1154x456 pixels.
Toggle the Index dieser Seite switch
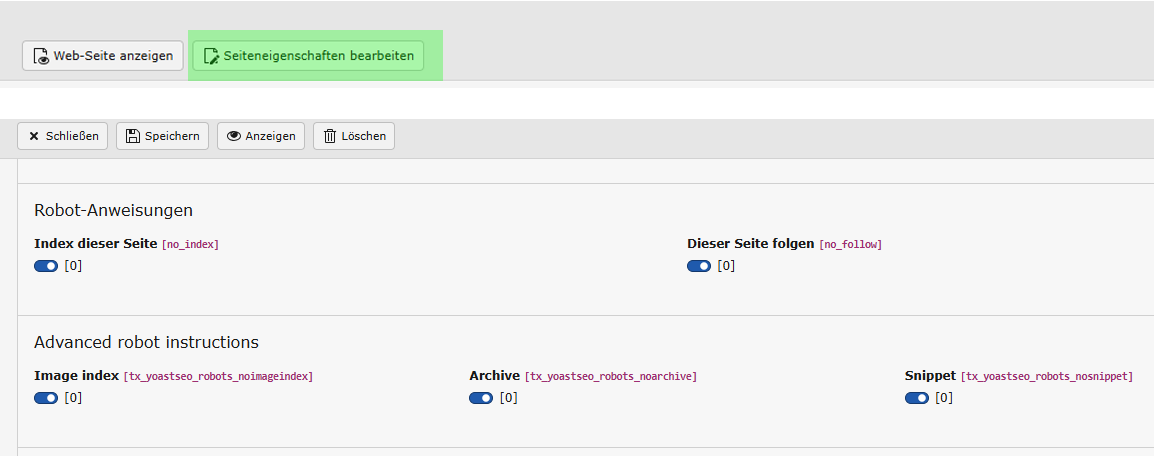[x=46, y=266]
